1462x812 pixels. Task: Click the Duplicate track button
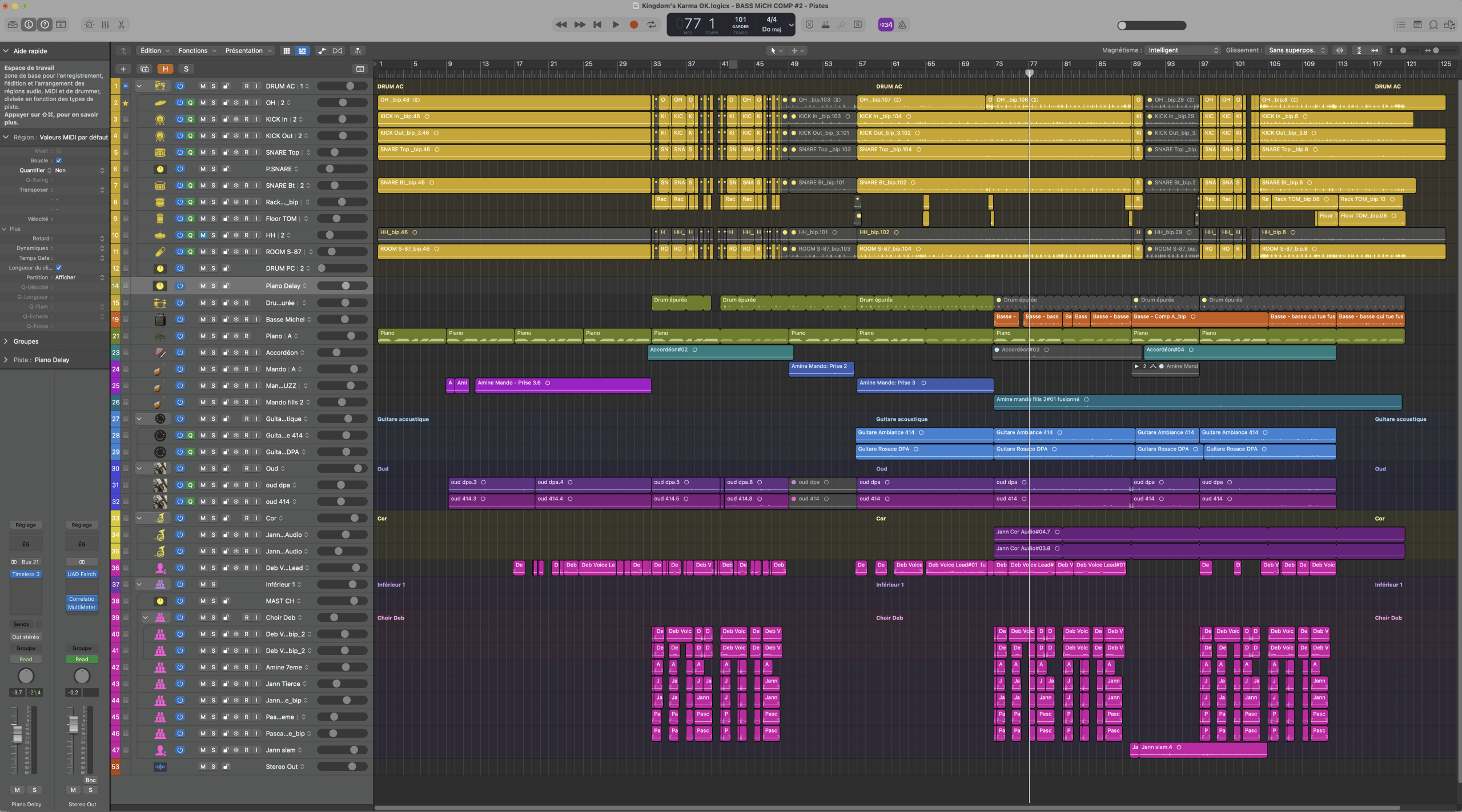point(144,69)
